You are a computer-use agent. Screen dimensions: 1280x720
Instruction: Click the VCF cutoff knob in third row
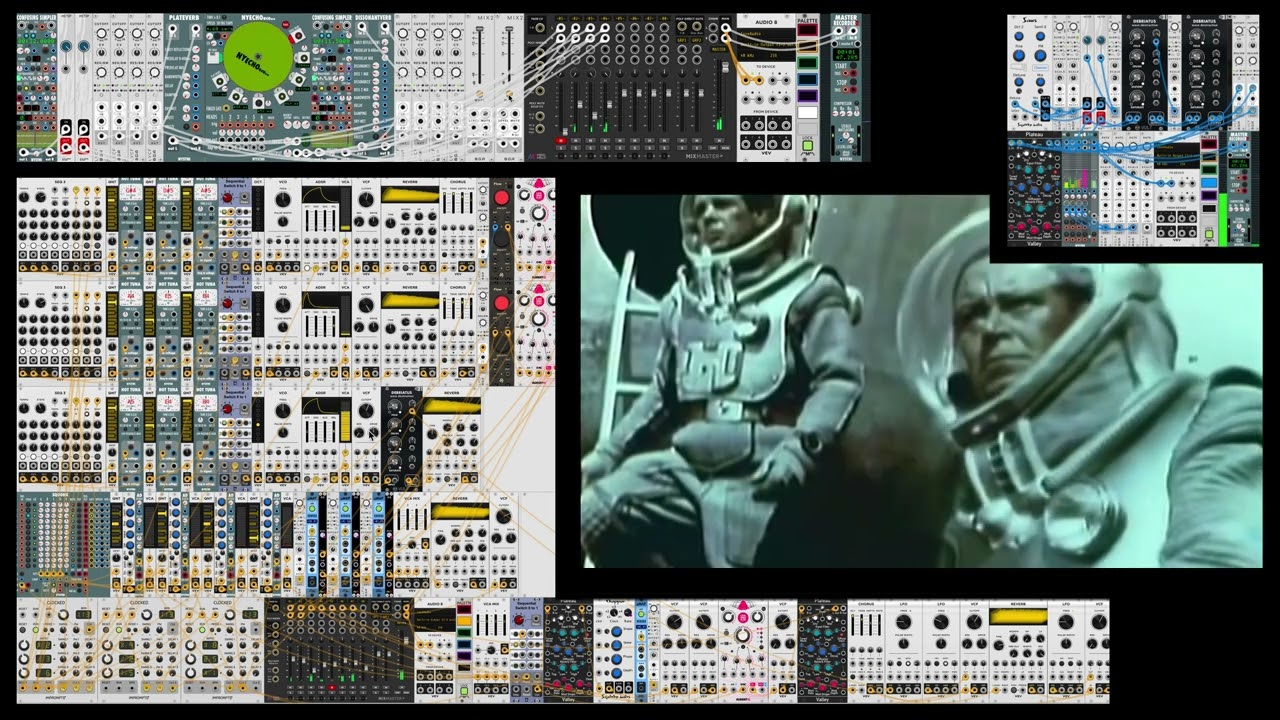pyautogui.click(x=366, y=411)
